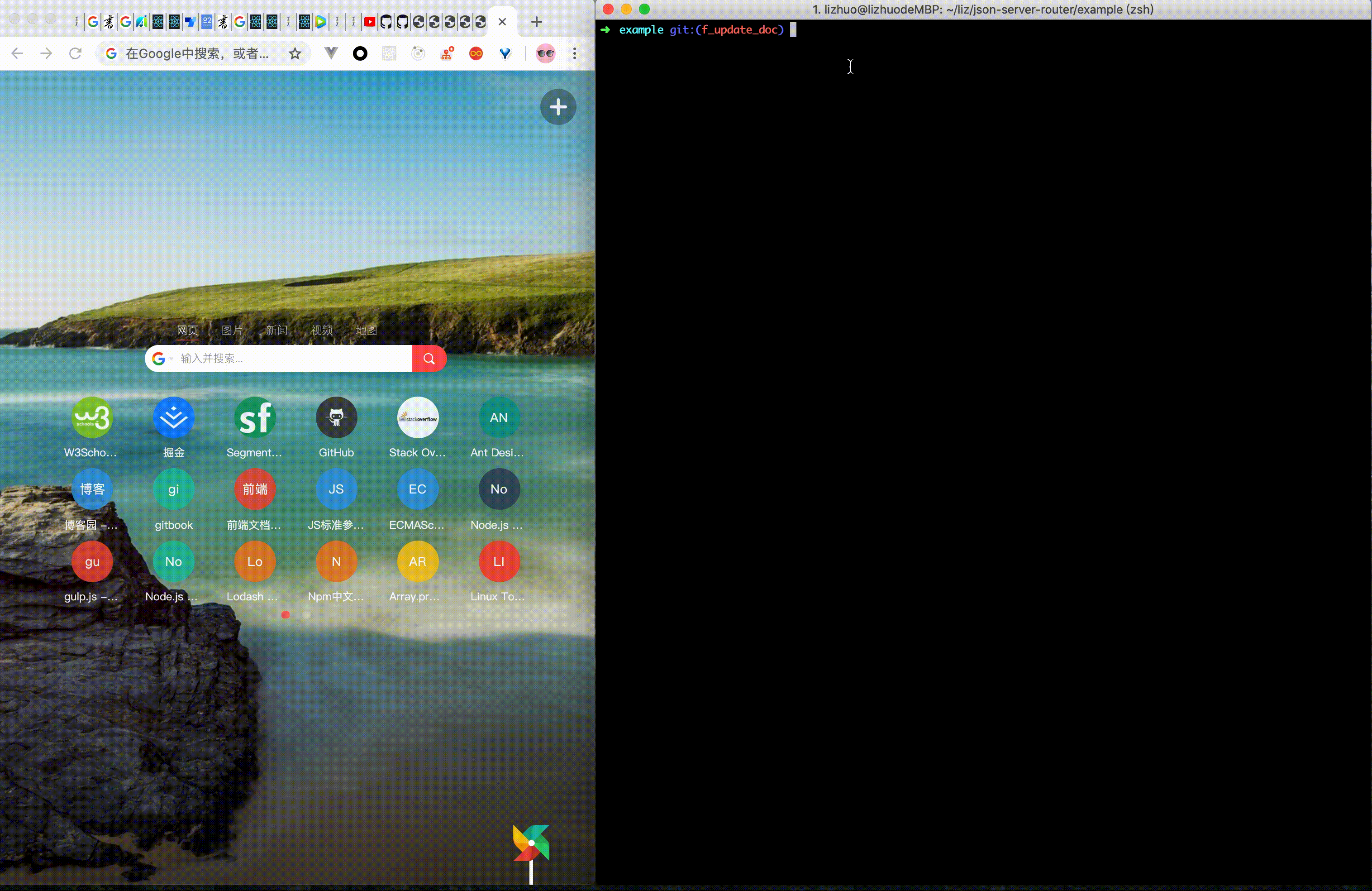Click the React devtools extension icon

click(x=389, y=53)
